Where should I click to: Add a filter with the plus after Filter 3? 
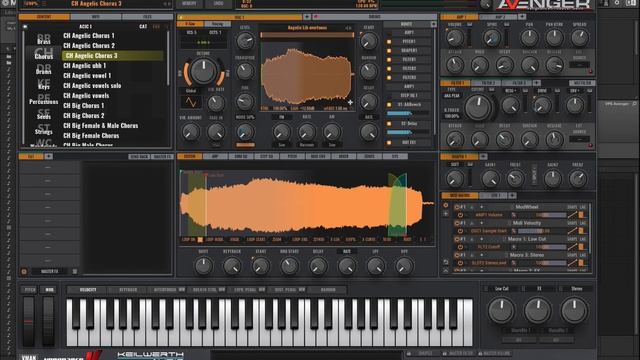537,83
